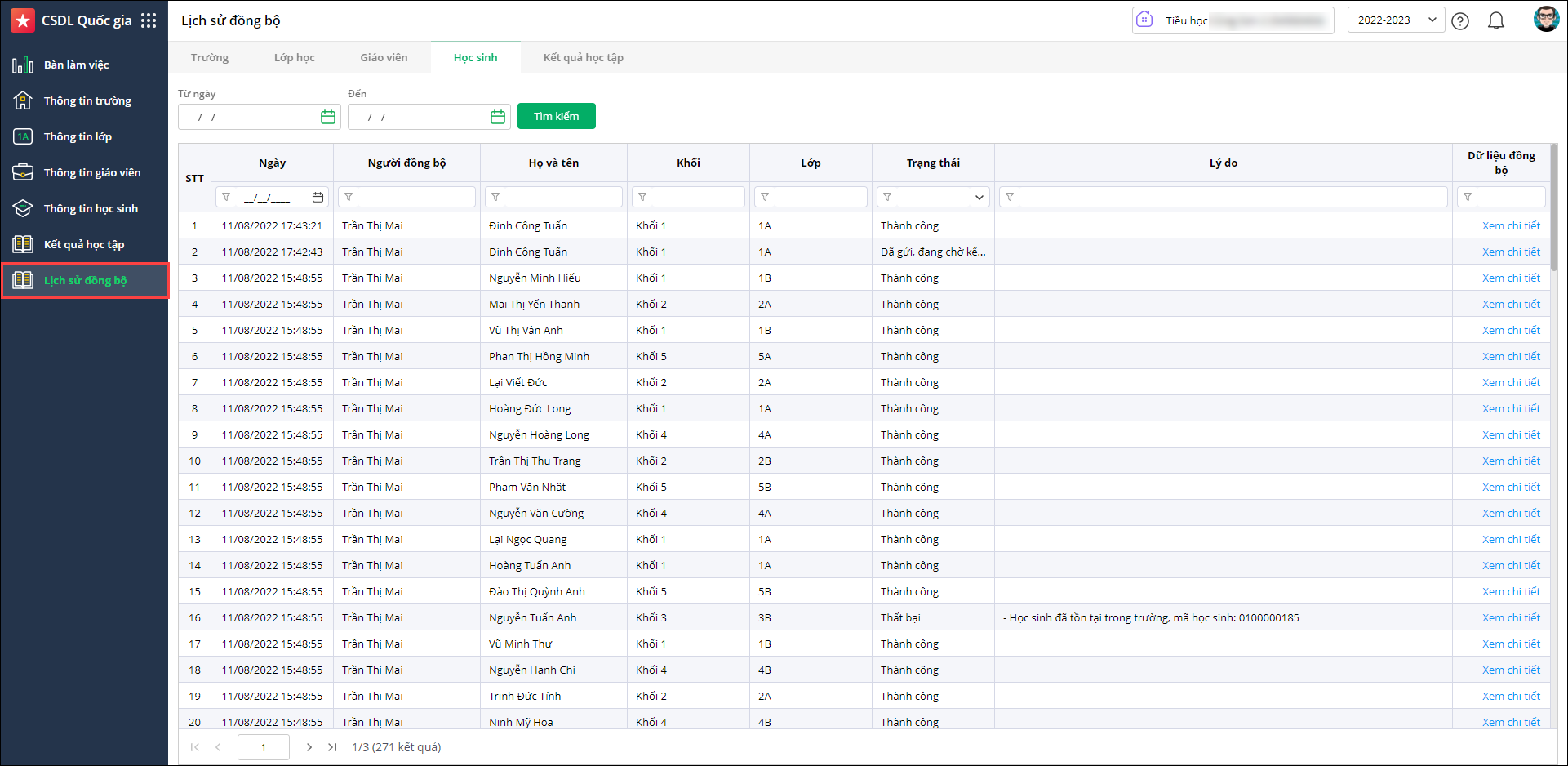
Task: Click the user avatar in top bar
Action: click(x=1546, y=20)
